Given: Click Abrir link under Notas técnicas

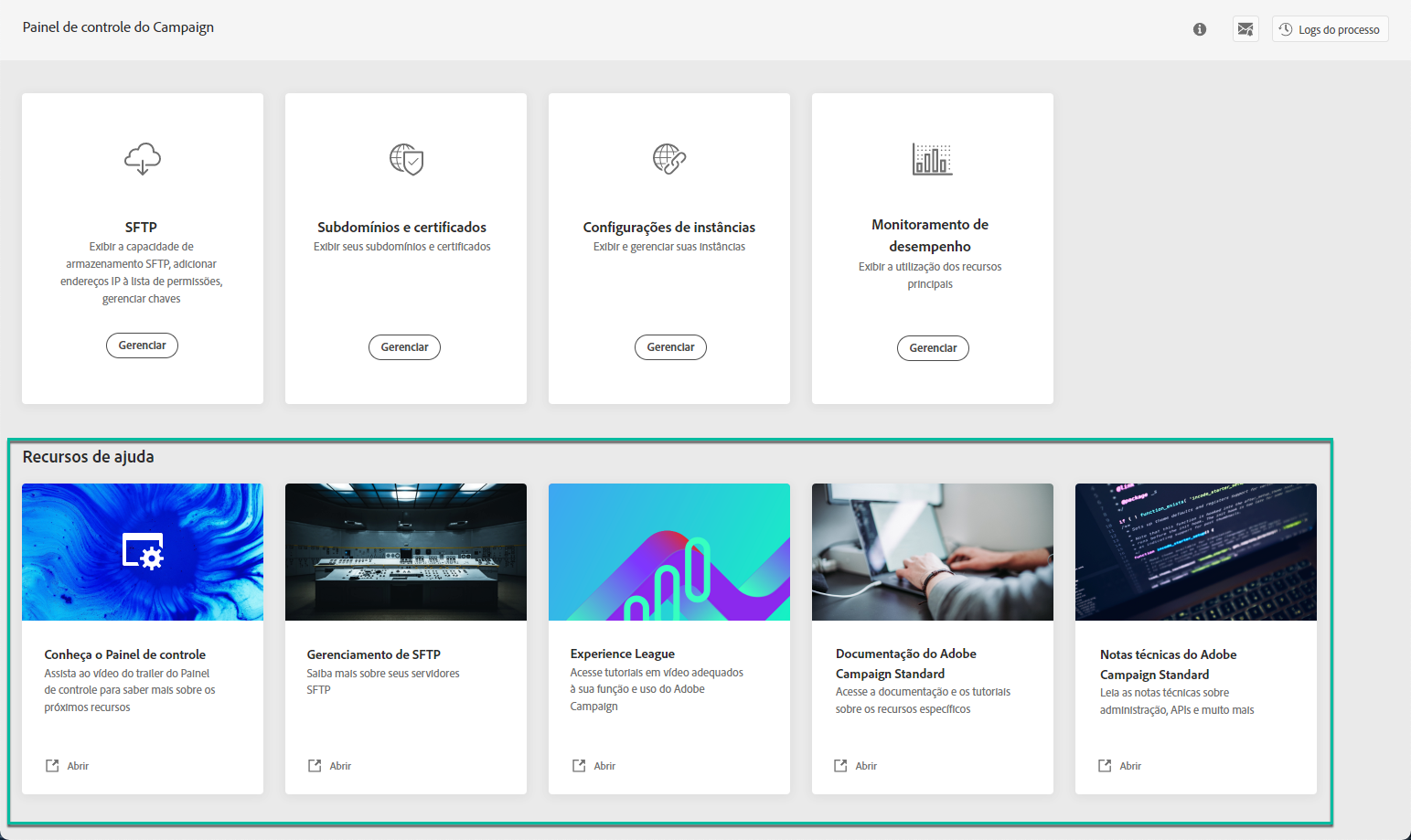Looking at the screenshot, I should coord(1130,766).
